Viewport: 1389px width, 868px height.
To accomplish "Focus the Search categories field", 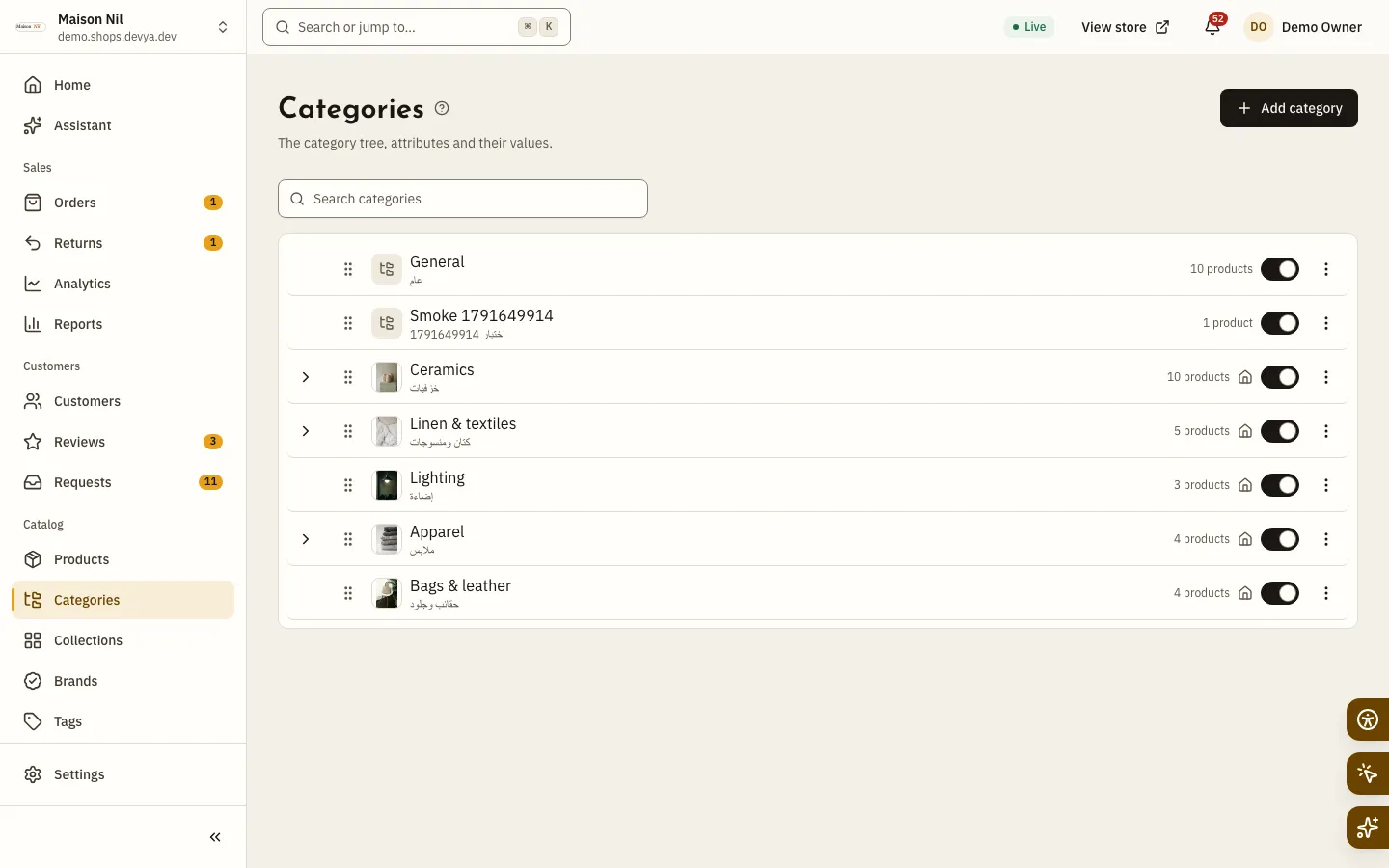I will point(463,199).
